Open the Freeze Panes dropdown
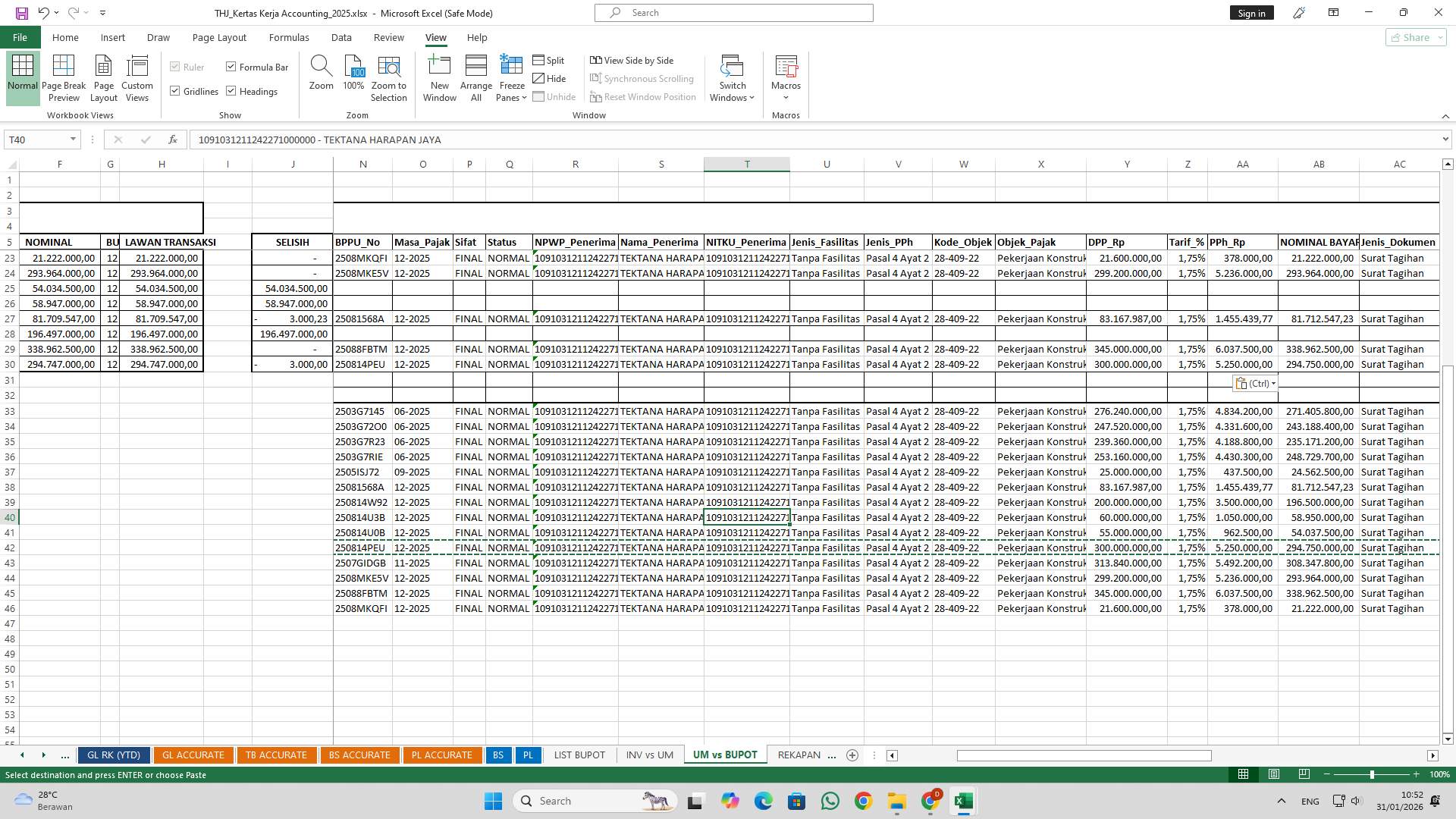The height and width of the screenshot is (819, 1456). (x=511, y=76)
